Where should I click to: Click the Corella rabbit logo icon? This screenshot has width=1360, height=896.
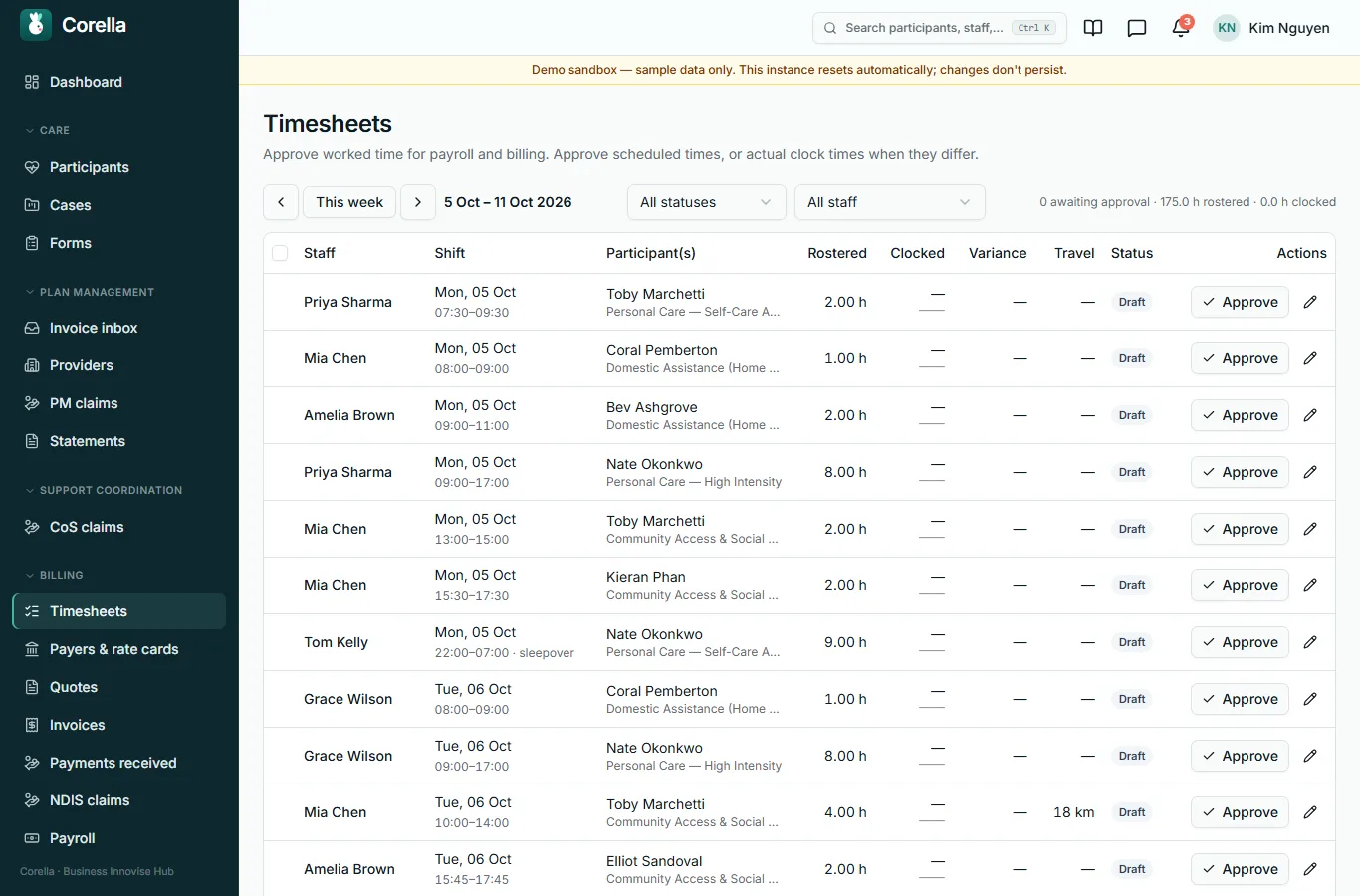(x=36, y=25)
